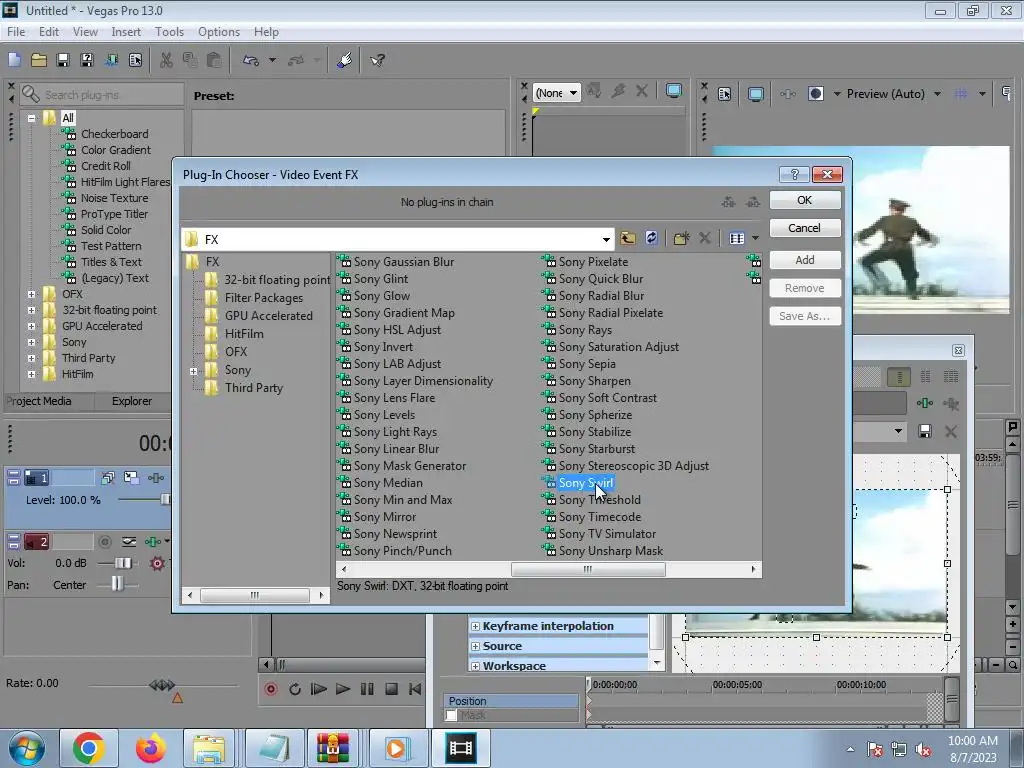This screenshot has height=768, width=1024.
Task: Click OK in Plug-In Chooser
Action: point(805,200)
